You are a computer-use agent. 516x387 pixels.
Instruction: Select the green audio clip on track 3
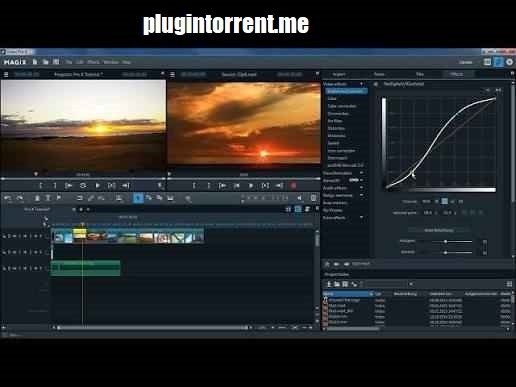click(85, 268)
